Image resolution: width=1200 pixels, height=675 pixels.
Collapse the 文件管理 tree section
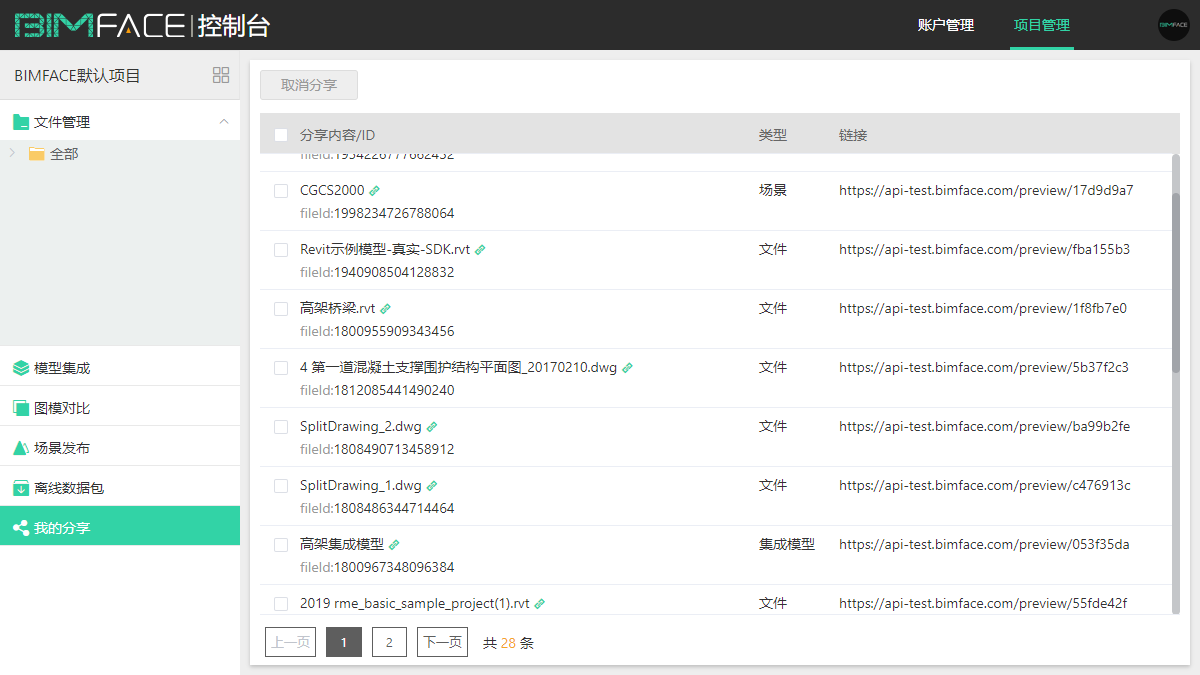pyautogui.click(x=225, y=119)
